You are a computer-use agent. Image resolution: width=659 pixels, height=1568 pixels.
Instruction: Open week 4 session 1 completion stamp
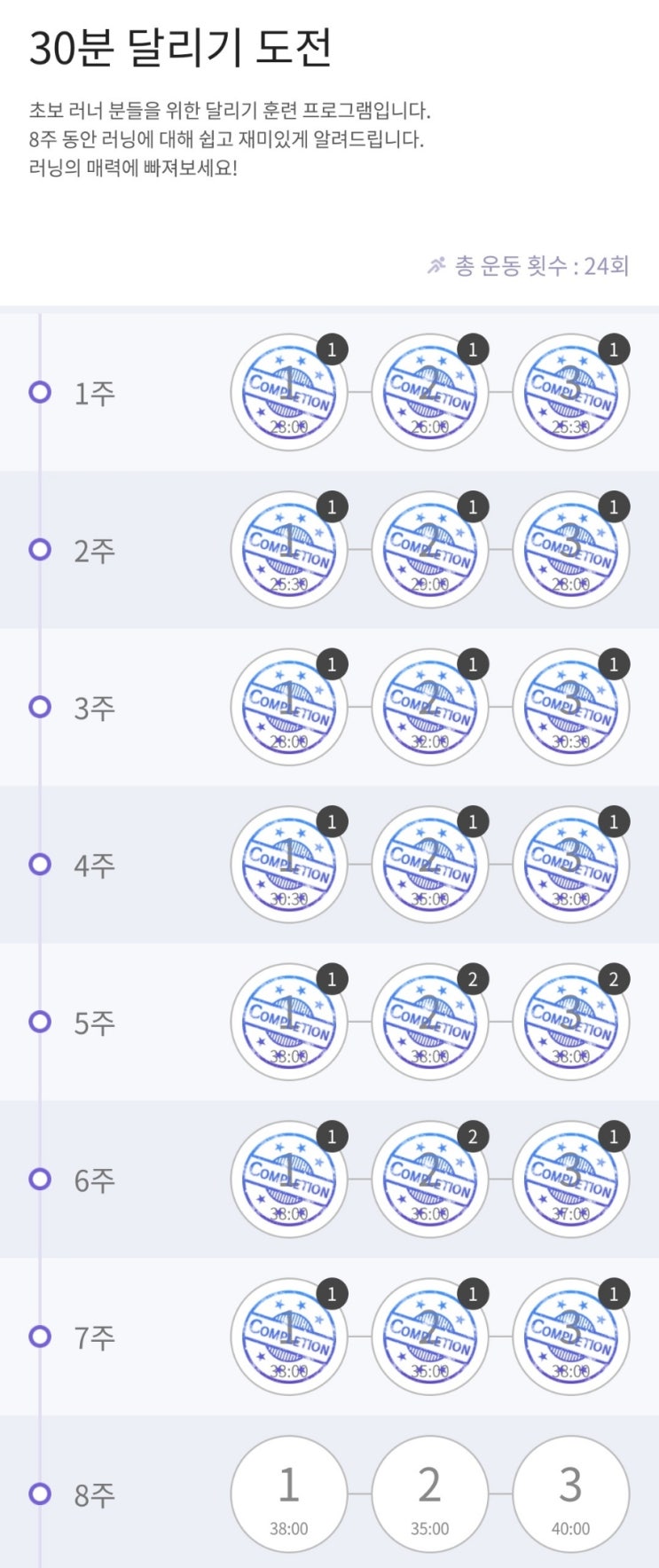(288, 864)
